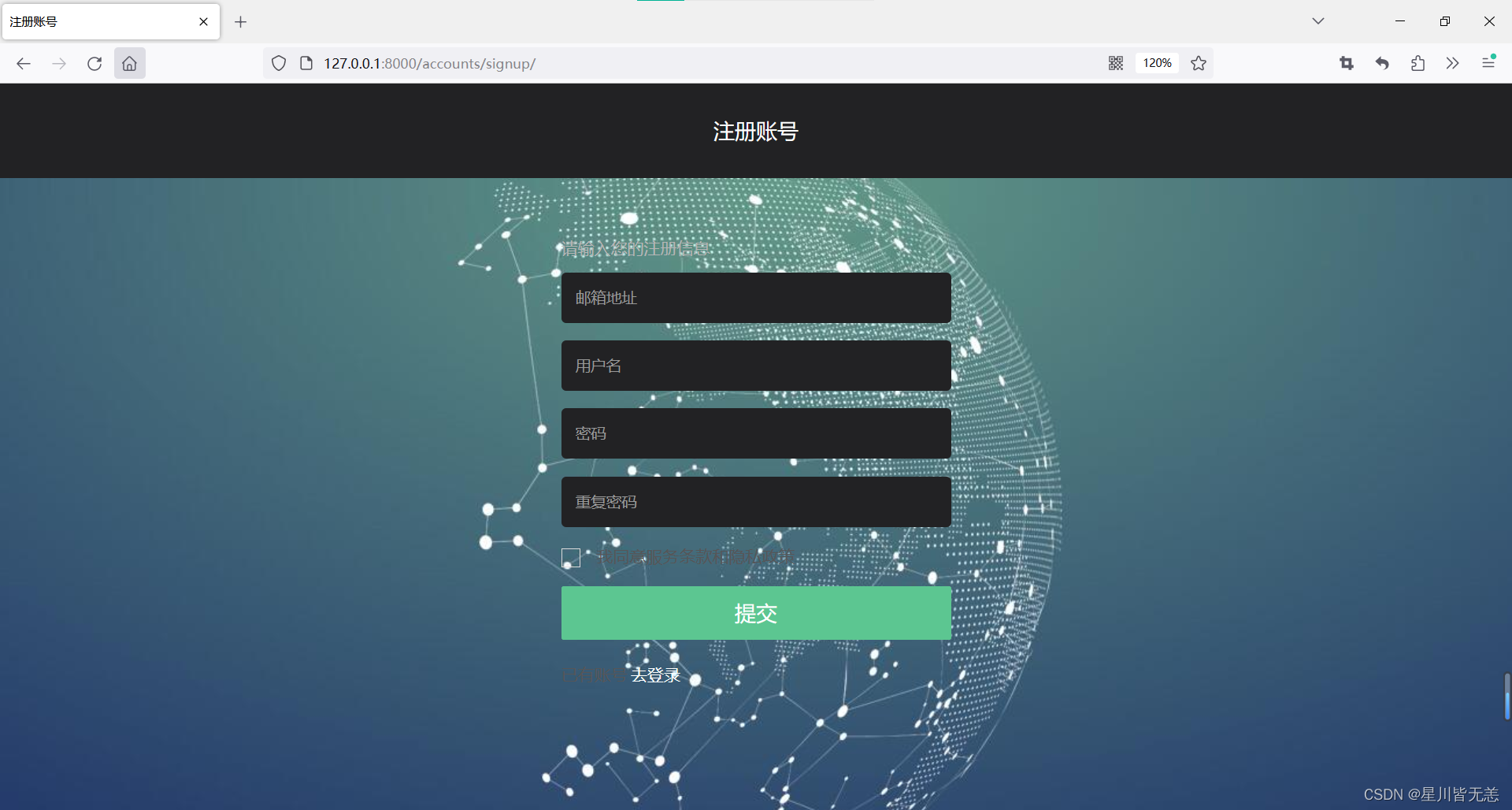Open the browser application menu
The width and height of the screenshot is (1512, 810).
pos(1488,62)
